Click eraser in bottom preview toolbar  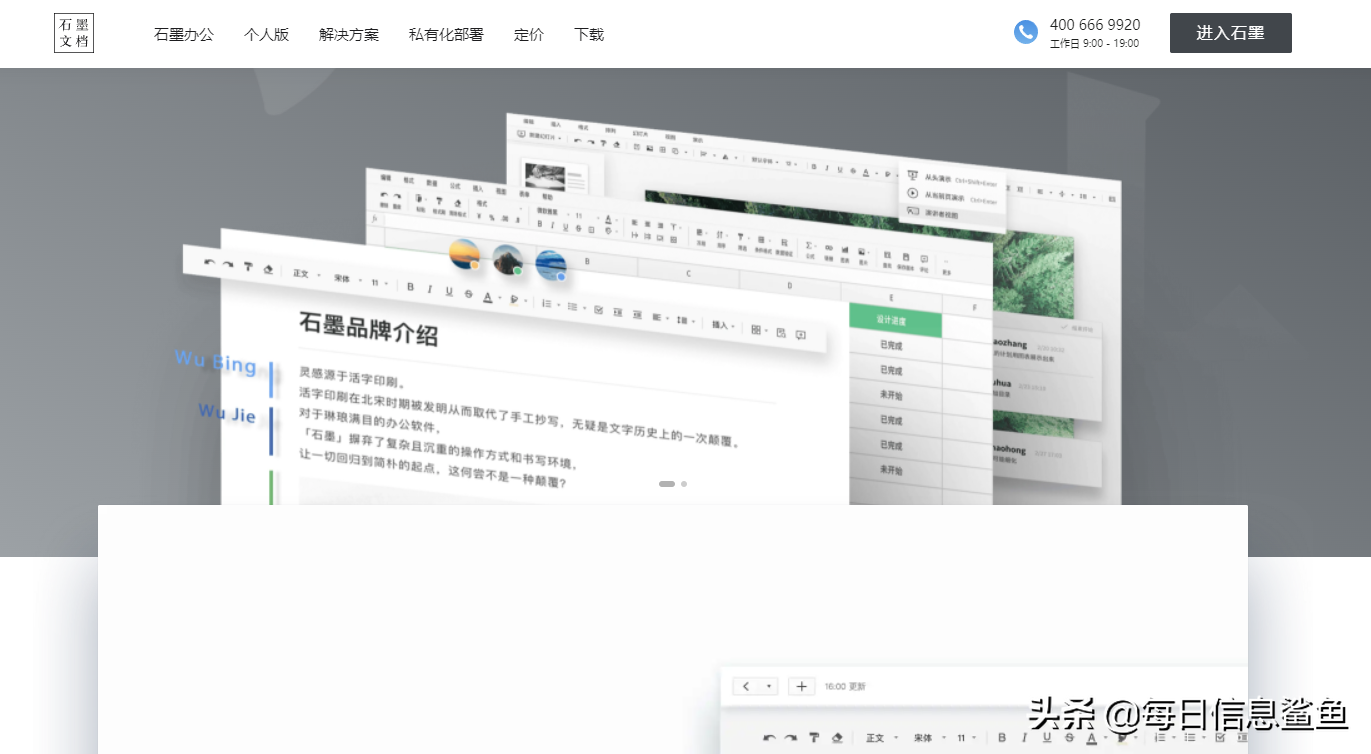(837, 738)
